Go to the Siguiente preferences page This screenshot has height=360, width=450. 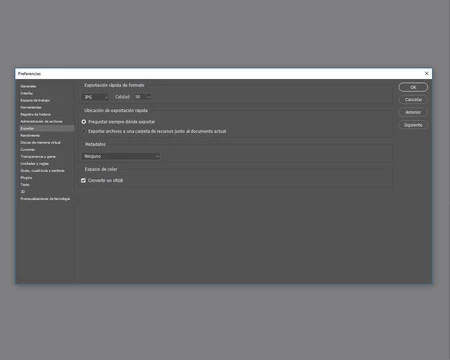coord(413,125)
